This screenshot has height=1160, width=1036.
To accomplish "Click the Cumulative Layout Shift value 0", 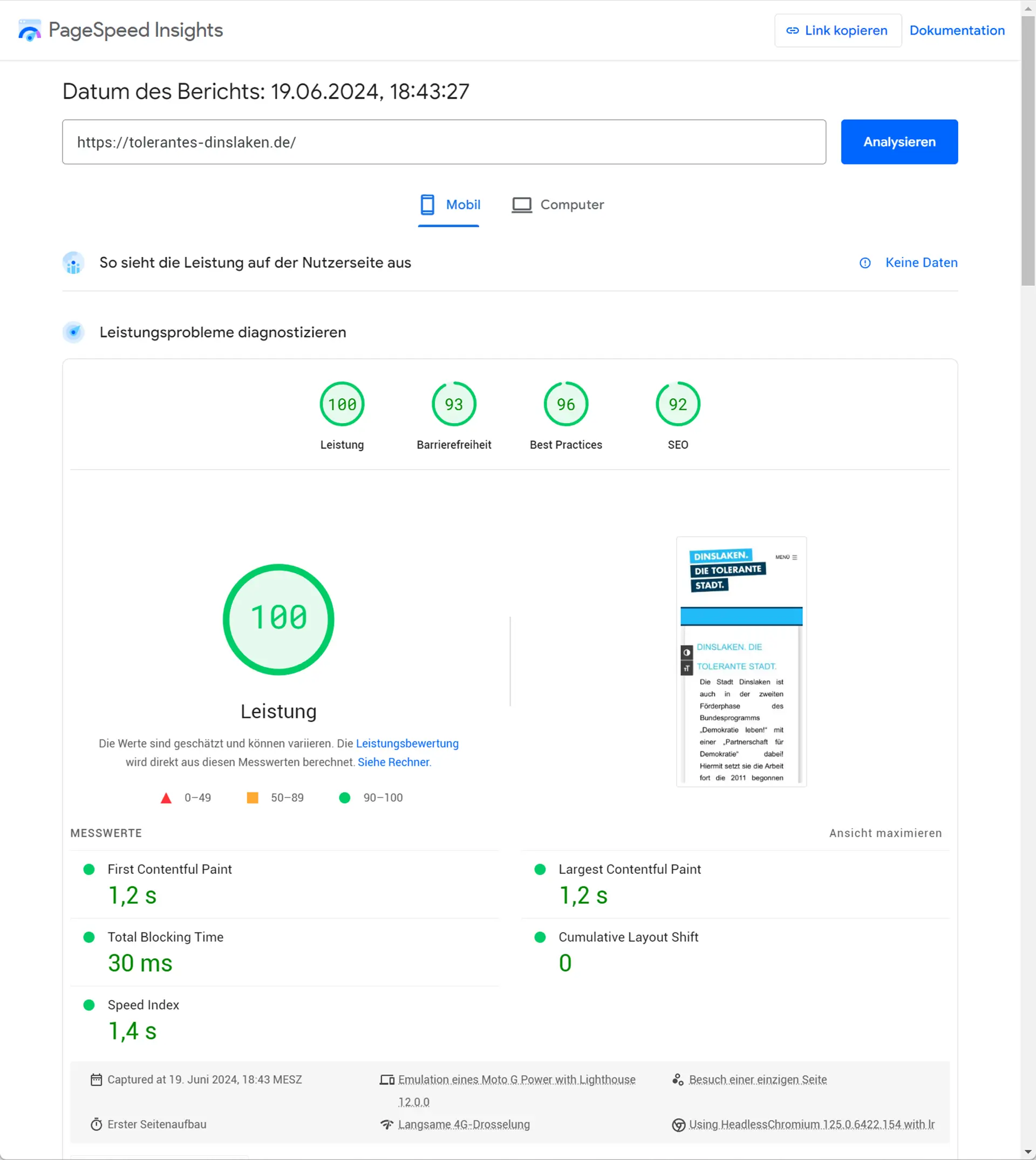I will coord(565,964).
